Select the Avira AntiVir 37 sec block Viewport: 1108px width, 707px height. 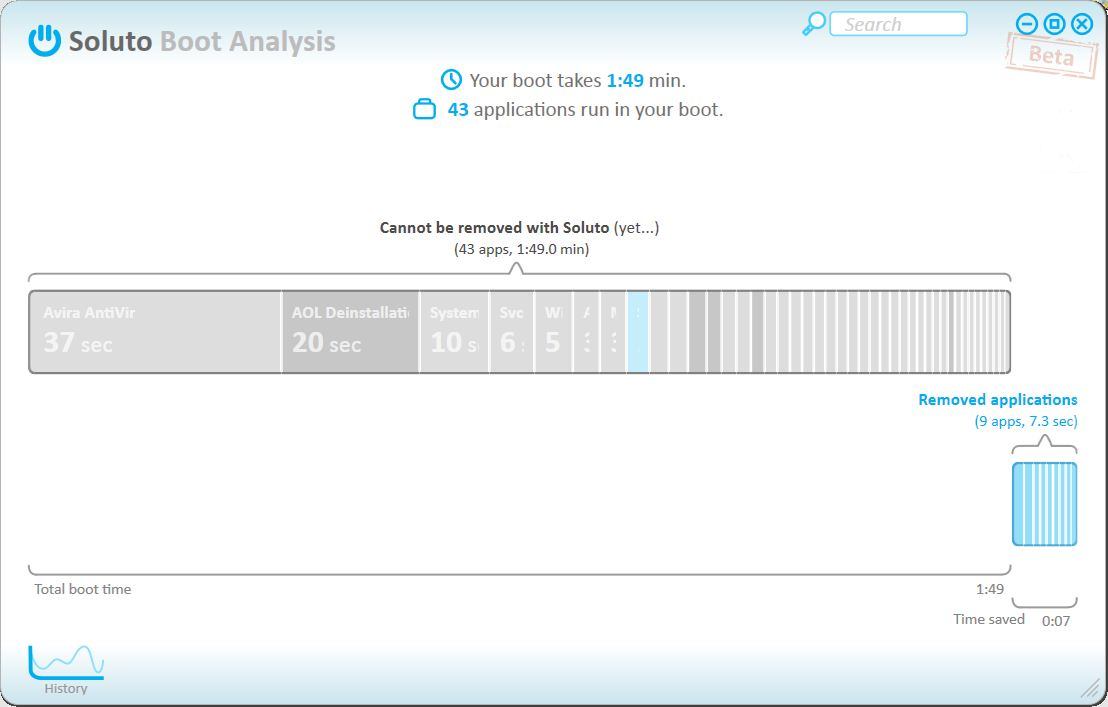tap(155, 332)
